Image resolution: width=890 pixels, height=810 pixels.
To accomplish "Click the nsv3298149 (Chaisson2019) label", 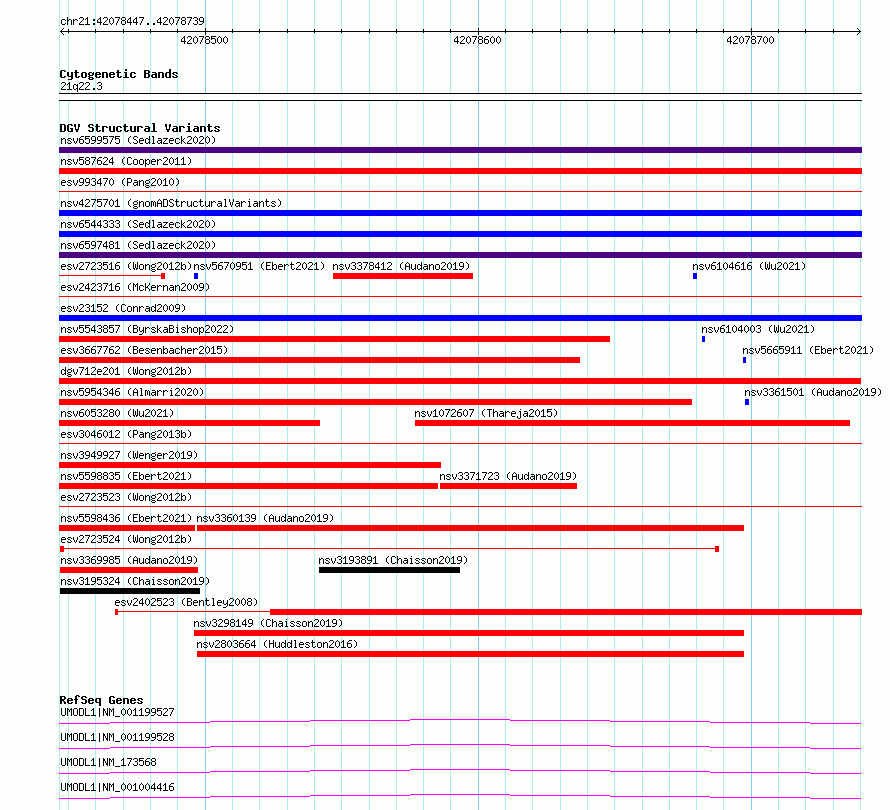I will pos(268,623).
